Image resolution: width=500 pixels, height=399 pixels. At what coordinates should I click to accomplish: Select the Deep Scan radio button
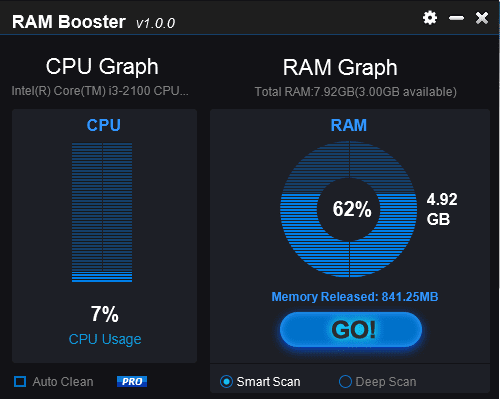point(345,382)
